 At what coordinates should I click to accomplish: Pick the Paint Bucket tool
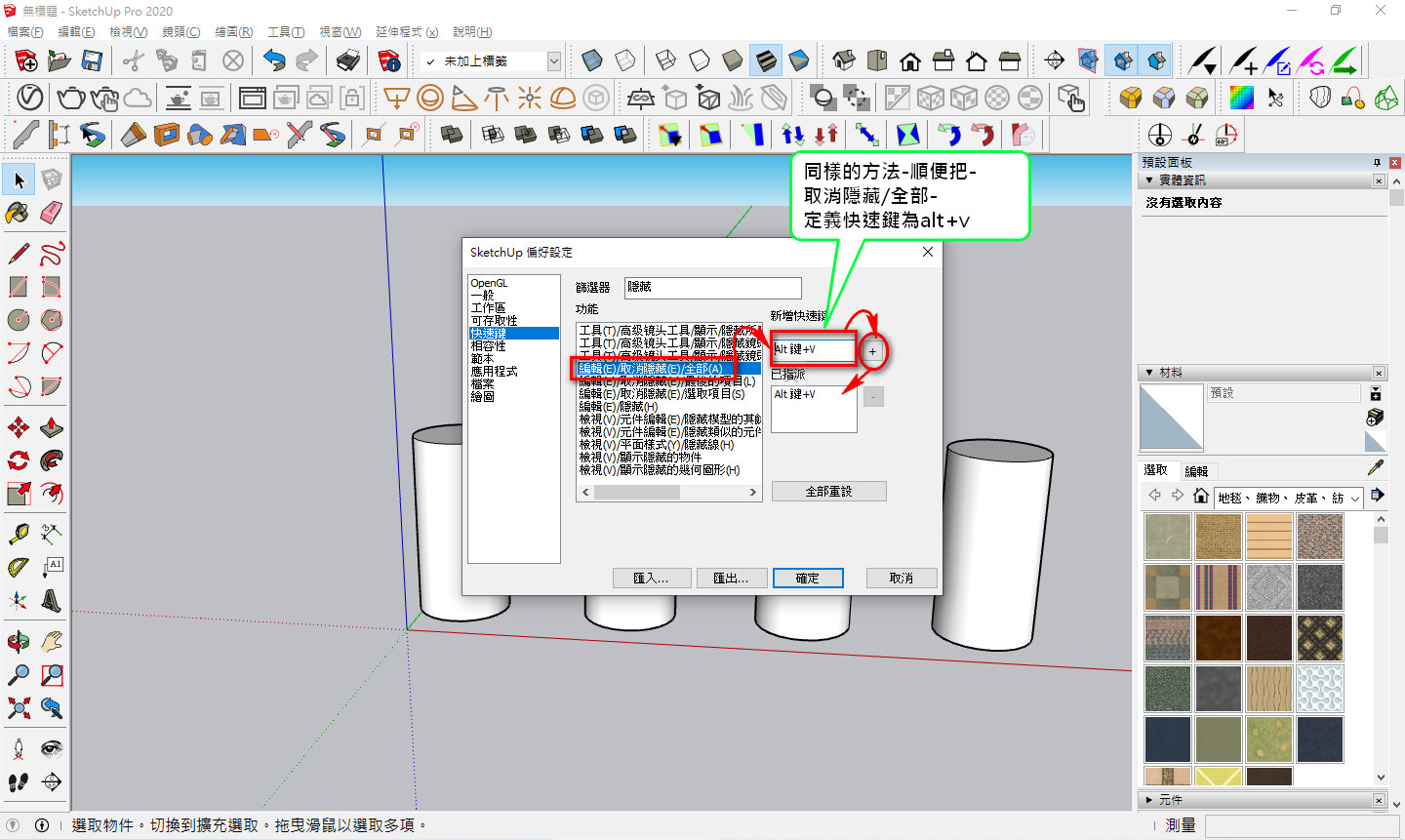(x=19, y=212)
